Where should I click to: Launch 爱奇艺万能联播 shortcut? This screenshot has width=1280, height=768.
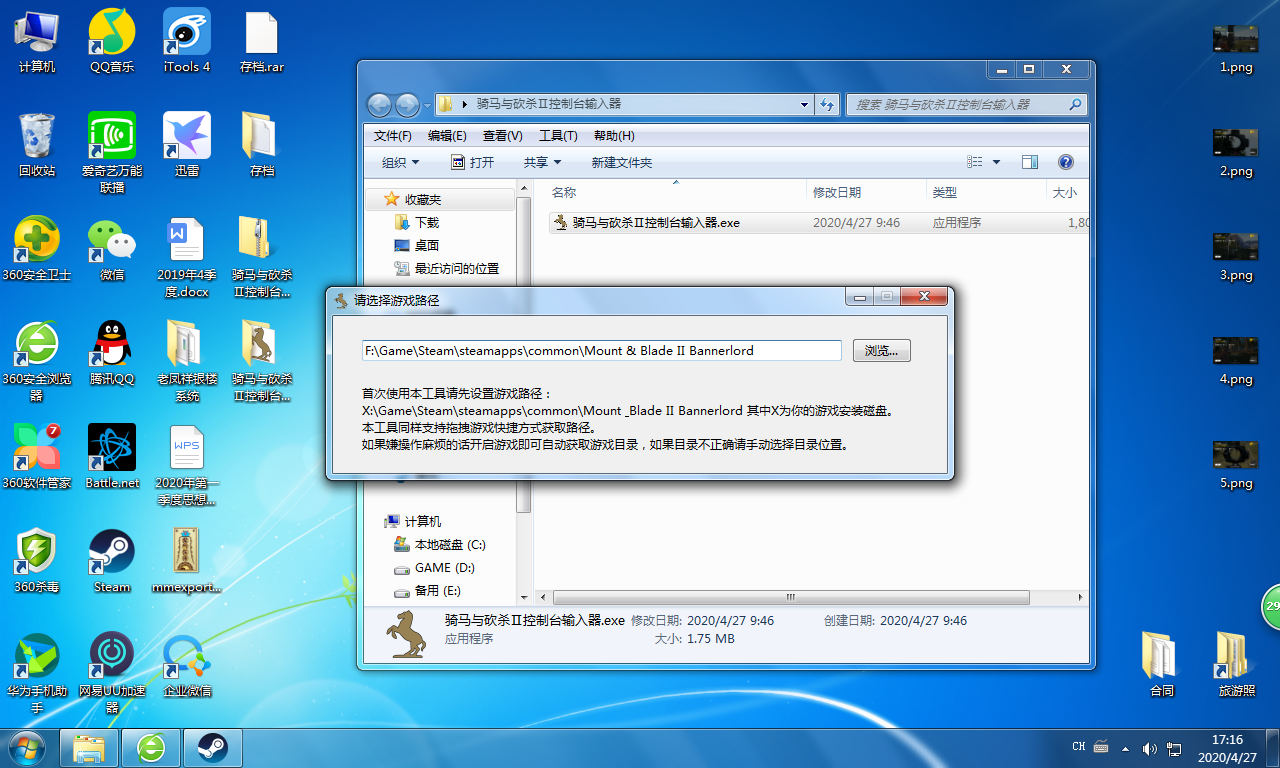coord(112,152)
